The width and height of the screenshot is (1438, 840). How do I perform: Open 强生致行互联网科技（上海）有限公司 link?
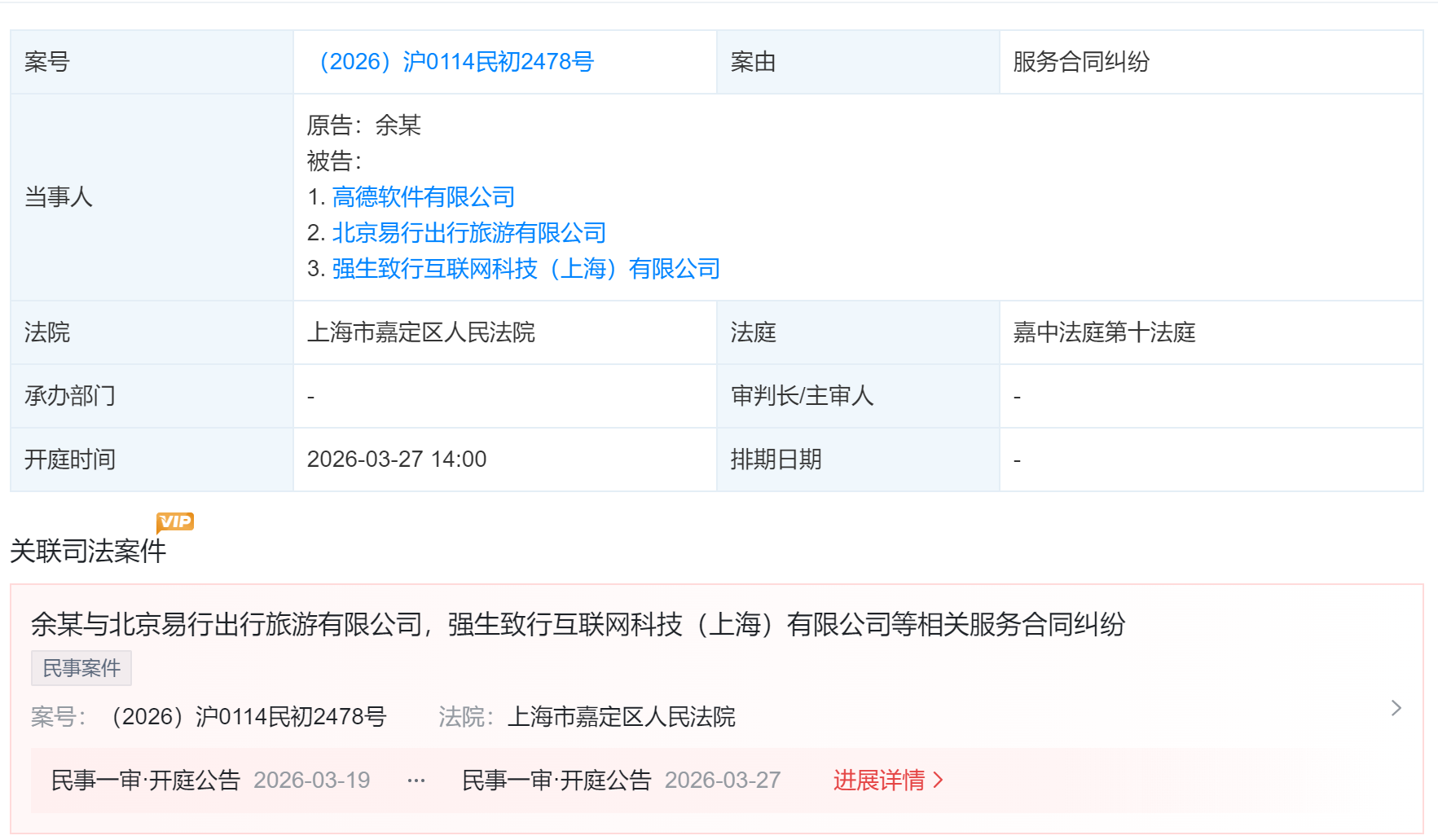click(526, 269)
